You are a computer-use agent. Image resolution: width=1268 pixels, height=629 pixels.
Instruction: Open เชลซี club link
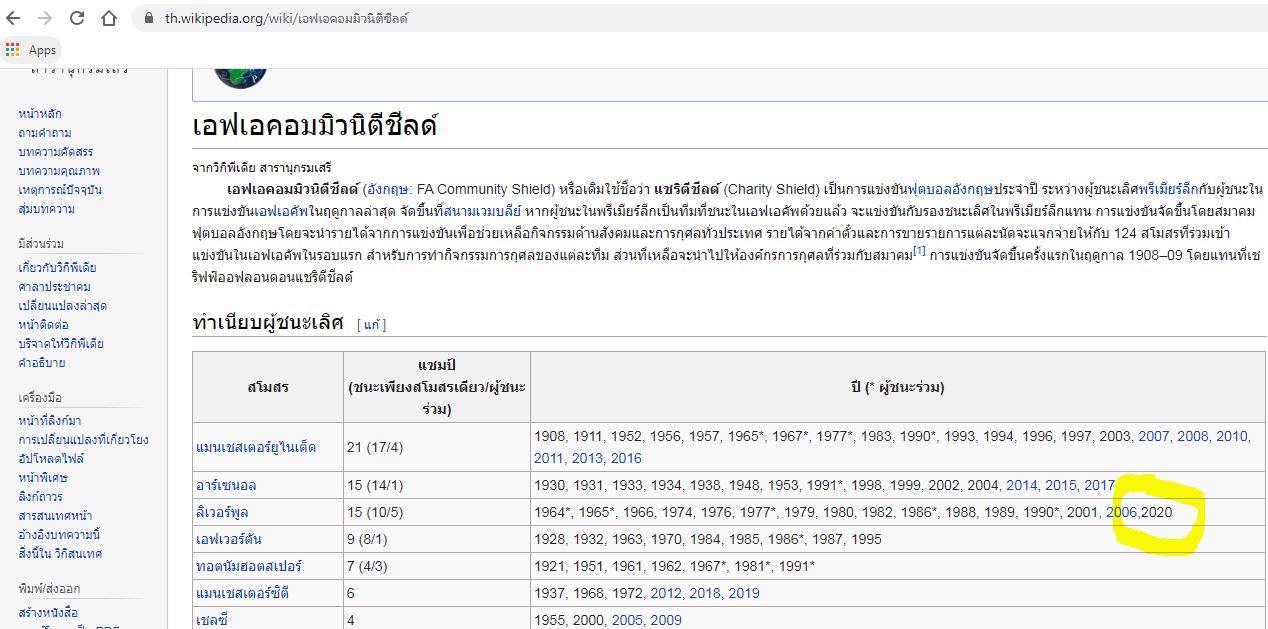pos(212,620)
